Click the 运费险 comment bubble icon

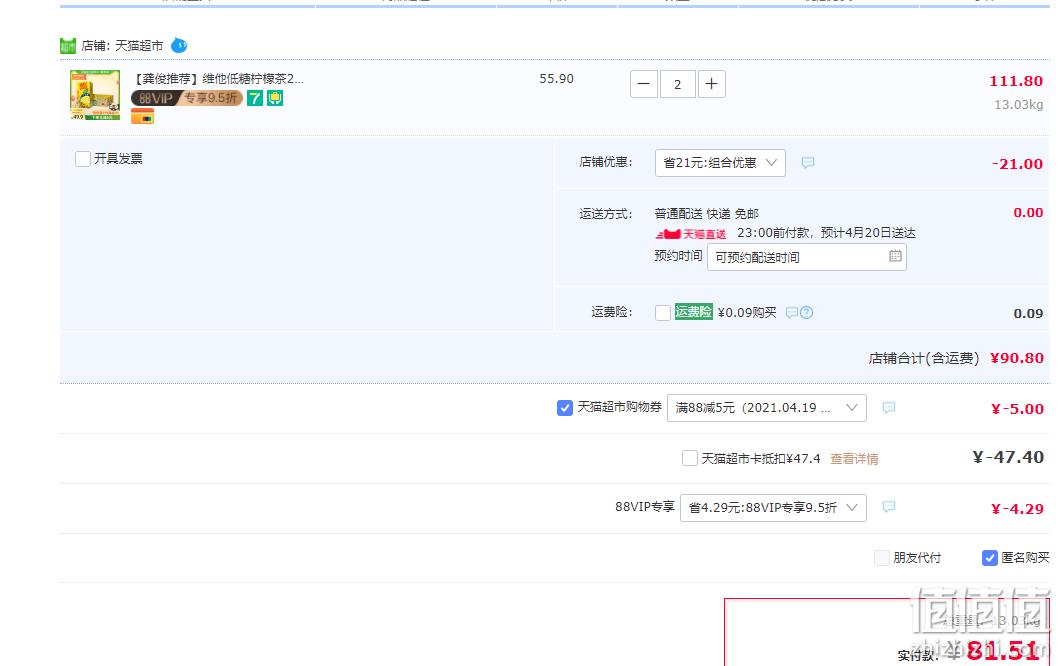[792, 312]
